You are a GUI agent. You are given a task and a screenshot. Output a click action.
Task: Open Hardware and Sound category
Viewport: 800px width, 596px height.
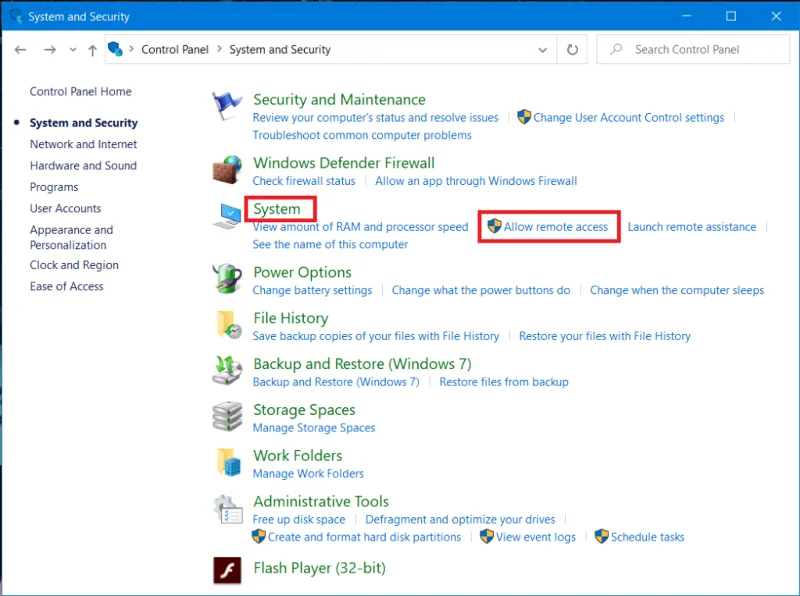point(83,165)
